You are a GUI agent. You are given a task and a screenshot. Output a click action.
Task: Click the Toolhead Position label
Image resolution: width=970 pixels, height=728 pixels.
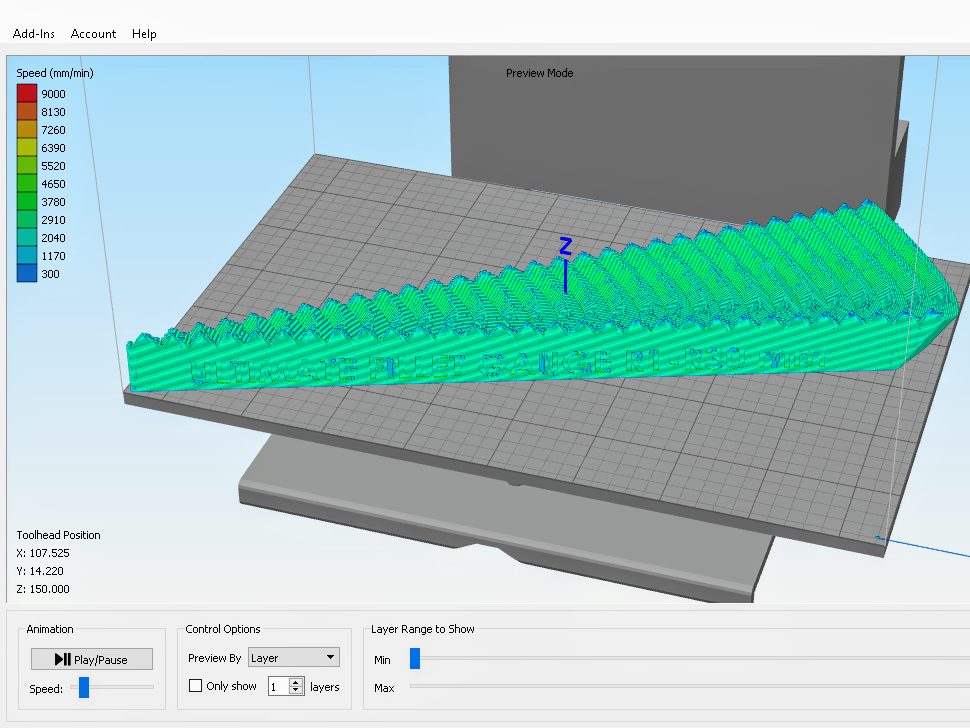(x=58, y=535)
